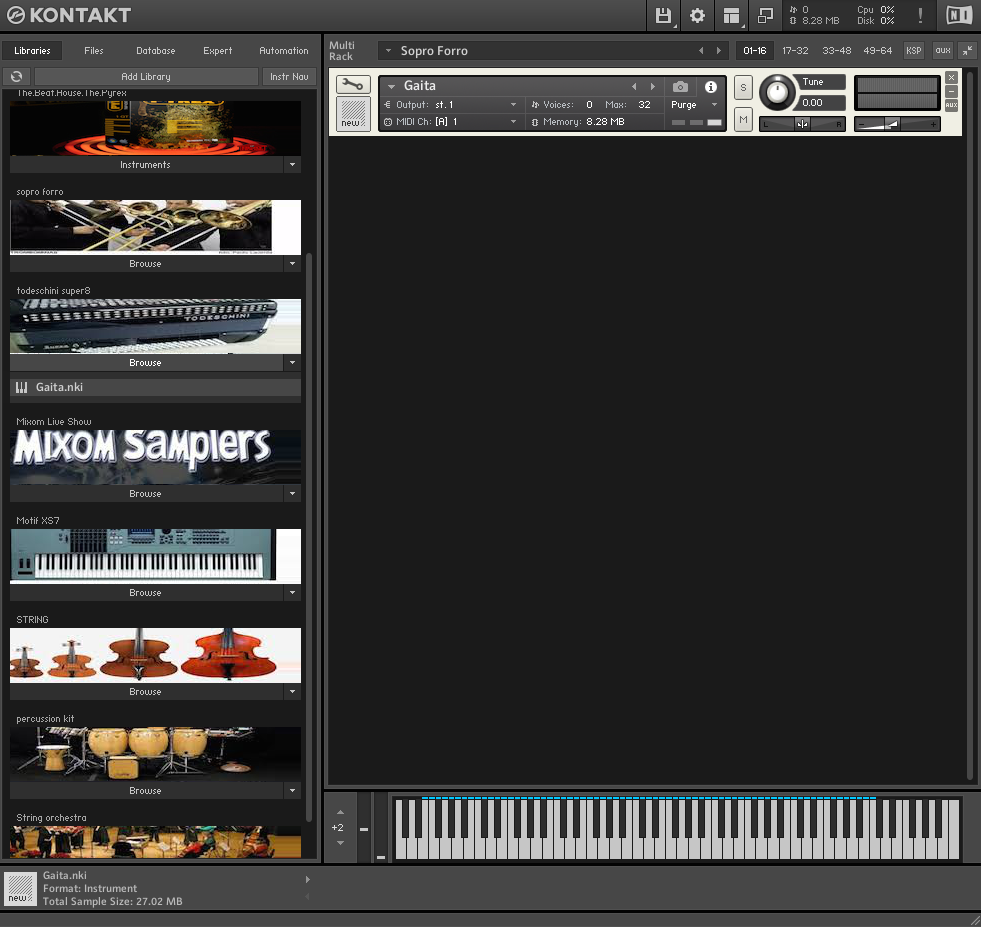This screenshot has height=927, width=981.
Task: Click the Gaita snapshot camera icon
Action: click(680, 86)
